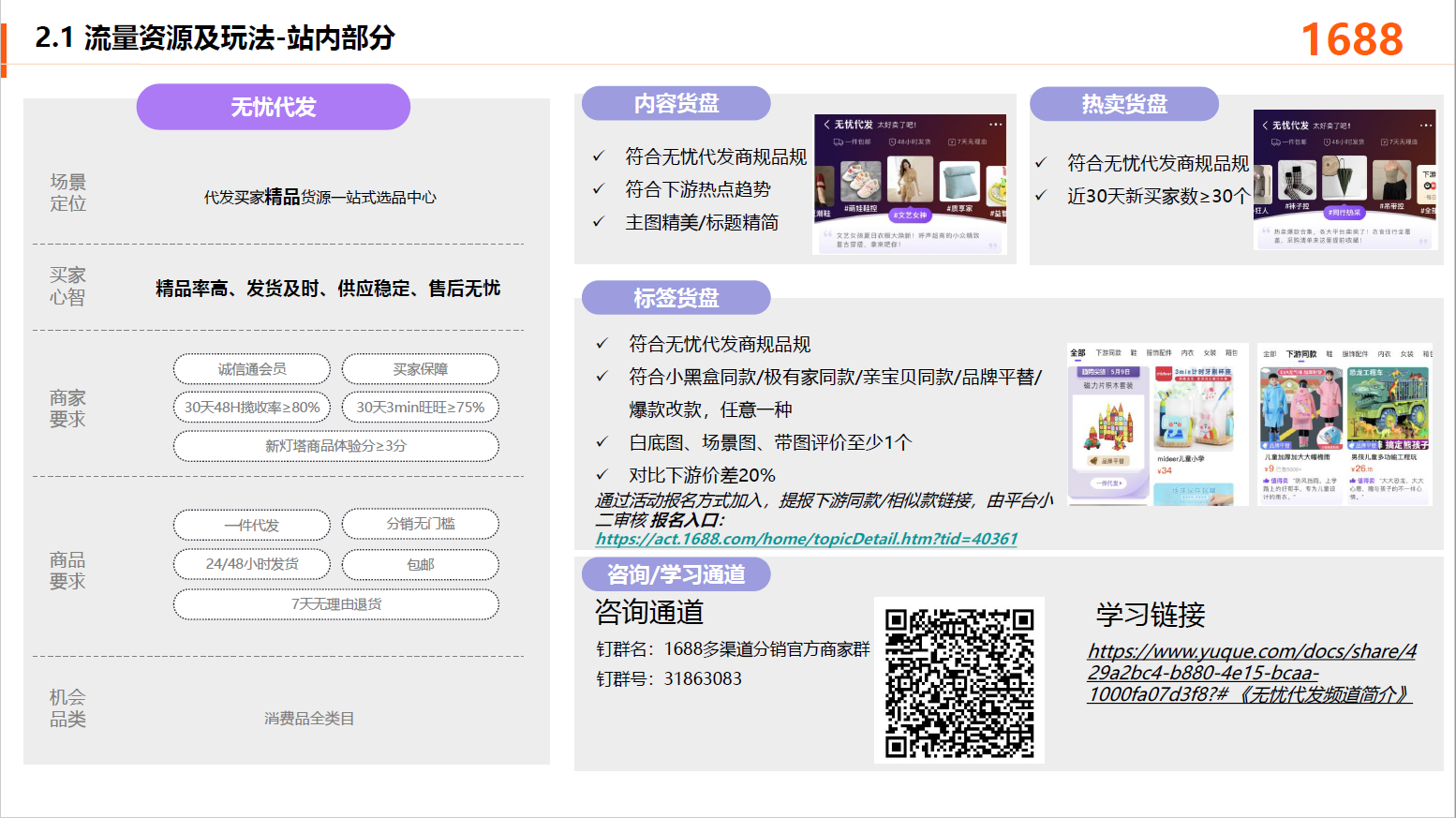This screenshot has width=1456, height=818.
Task: Click the DingTalk group QR code
Action: (959, 683)
